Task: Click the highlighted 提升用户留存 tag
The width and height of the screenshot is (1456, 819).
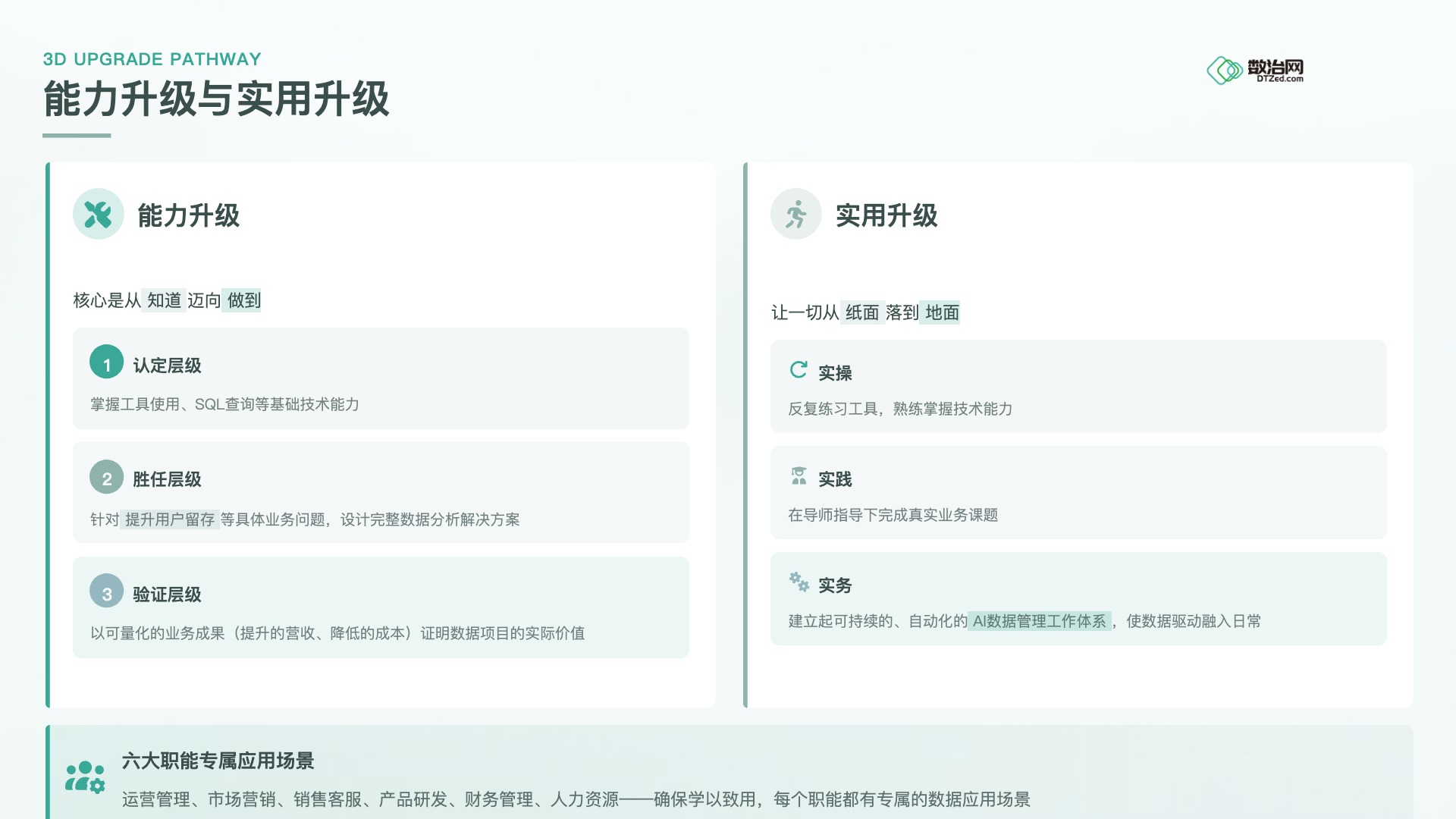Action: pos(170,519)
